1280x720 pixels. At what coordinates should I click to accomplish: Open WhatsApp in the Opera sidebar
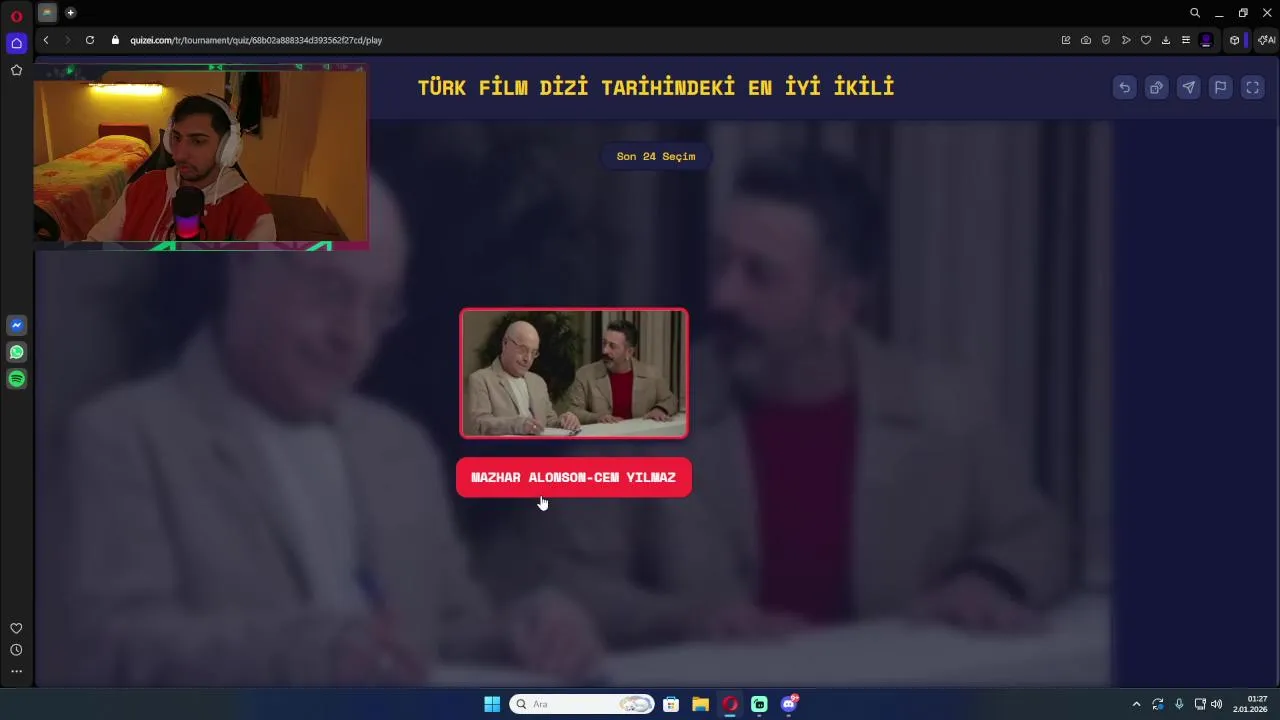pyautogui.click(x=16, y=352)
